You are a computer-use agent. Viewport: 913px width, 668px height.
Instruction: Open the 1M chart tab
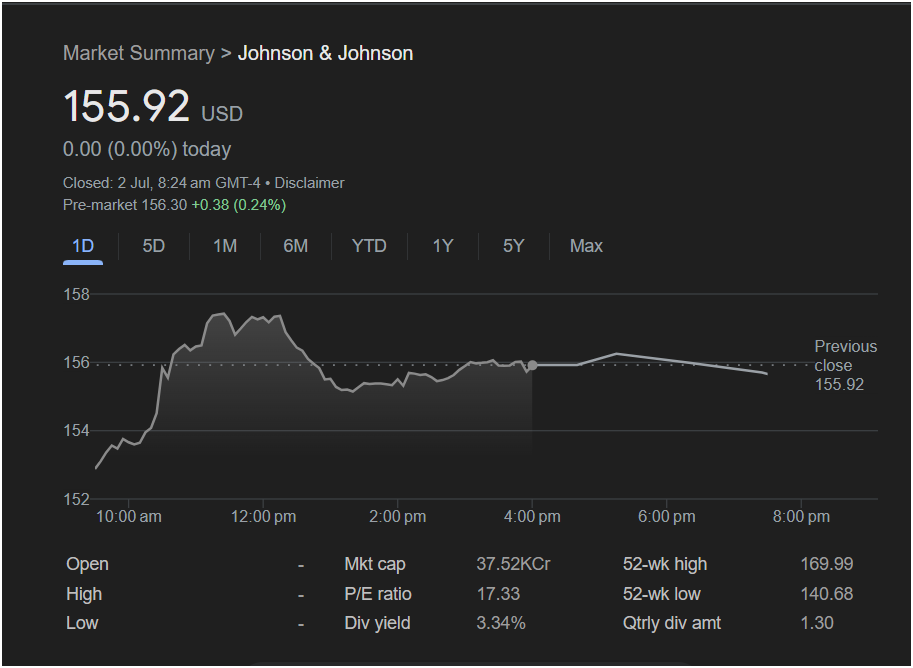coord(225,246)
